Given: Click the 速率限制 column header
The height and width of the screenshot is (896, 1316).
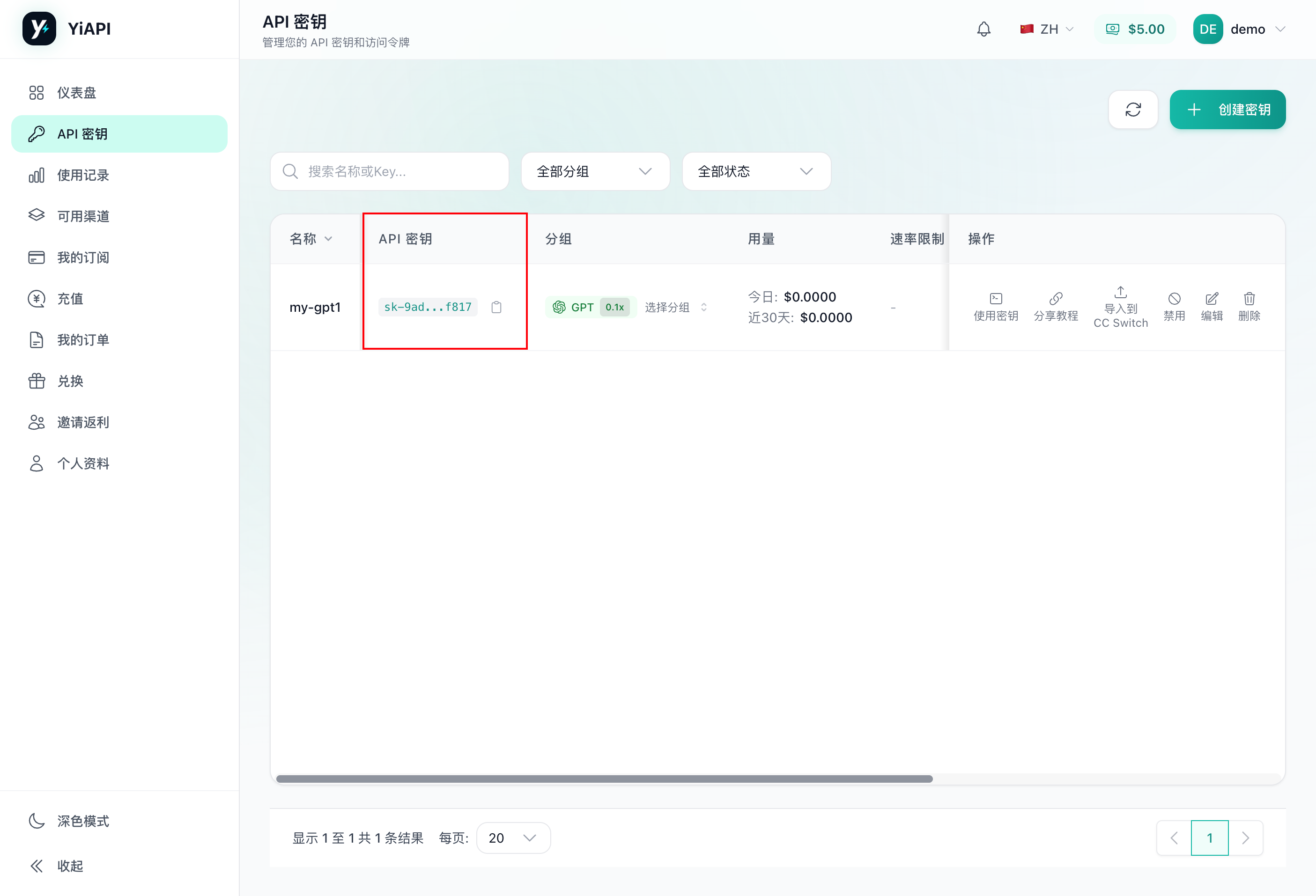Looking at the screenshot, I should click(x=917, y=239).
